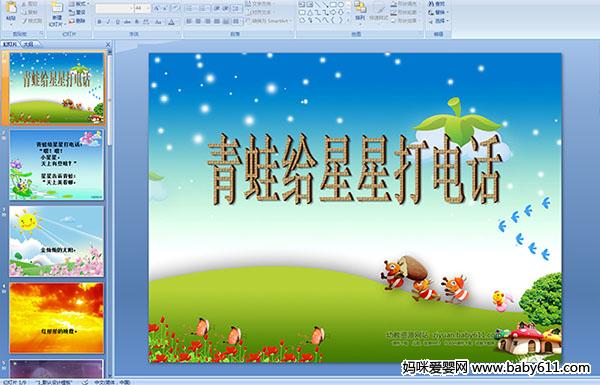Click the Grow Font icon
Viewport: 600px width, 385px height.
(157, 8)
